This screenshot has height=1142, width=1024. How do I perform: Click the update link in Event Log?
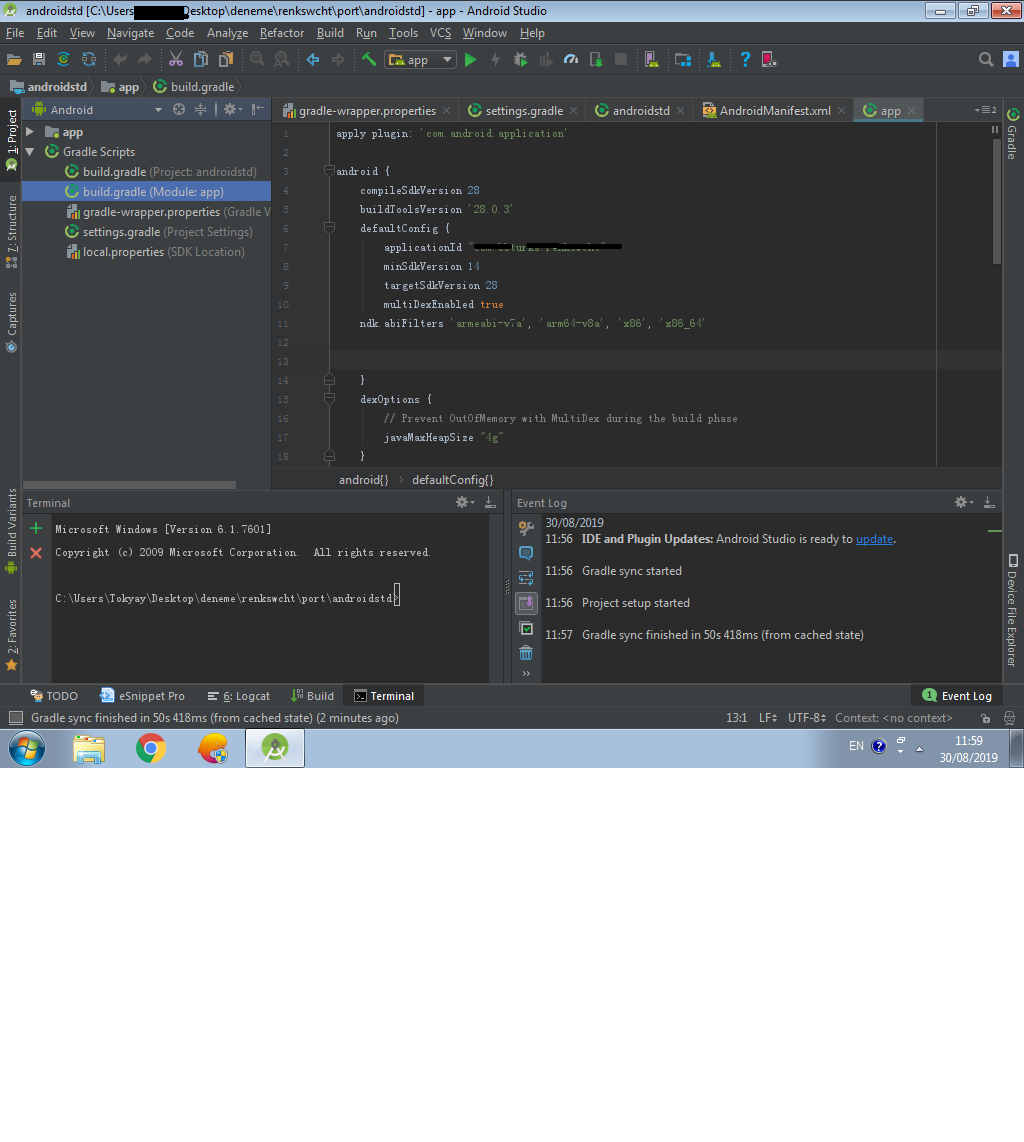(x=874, y=539)
